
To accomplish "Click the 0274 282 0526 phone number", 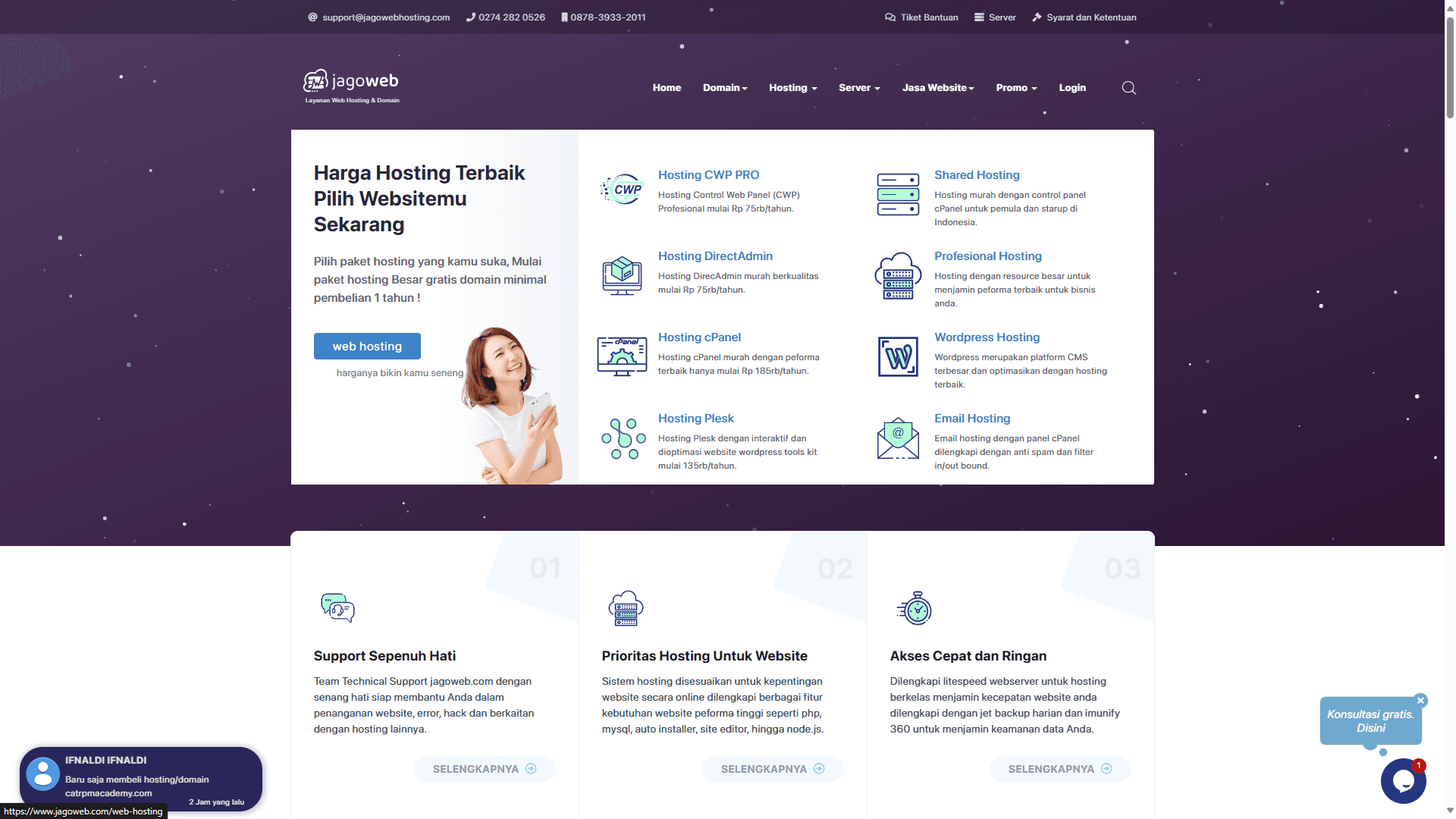I will pyautogui.click(x=505, y=17).
